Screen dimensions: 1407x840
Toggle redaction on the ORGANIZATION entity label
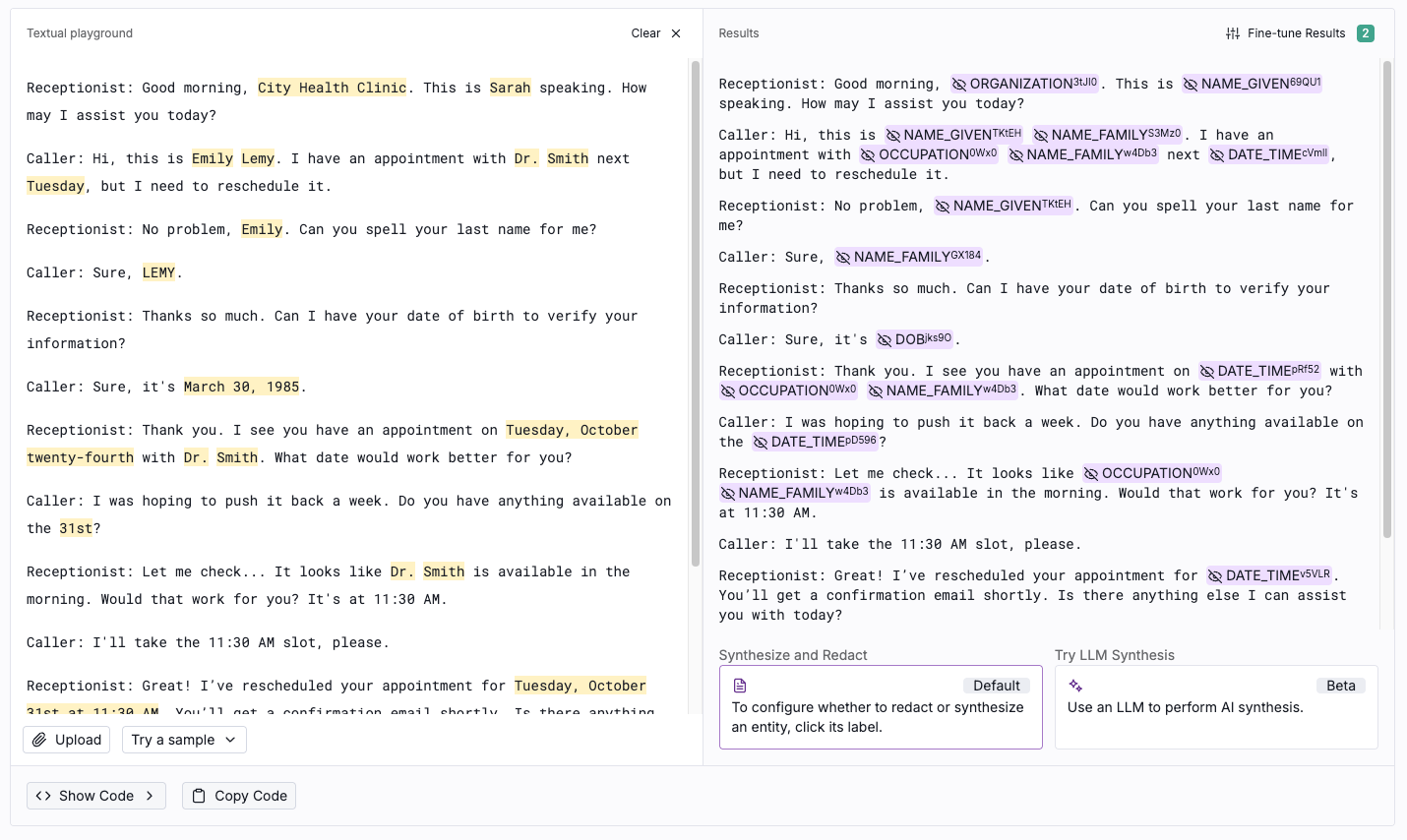click(x=1024, y=85)
